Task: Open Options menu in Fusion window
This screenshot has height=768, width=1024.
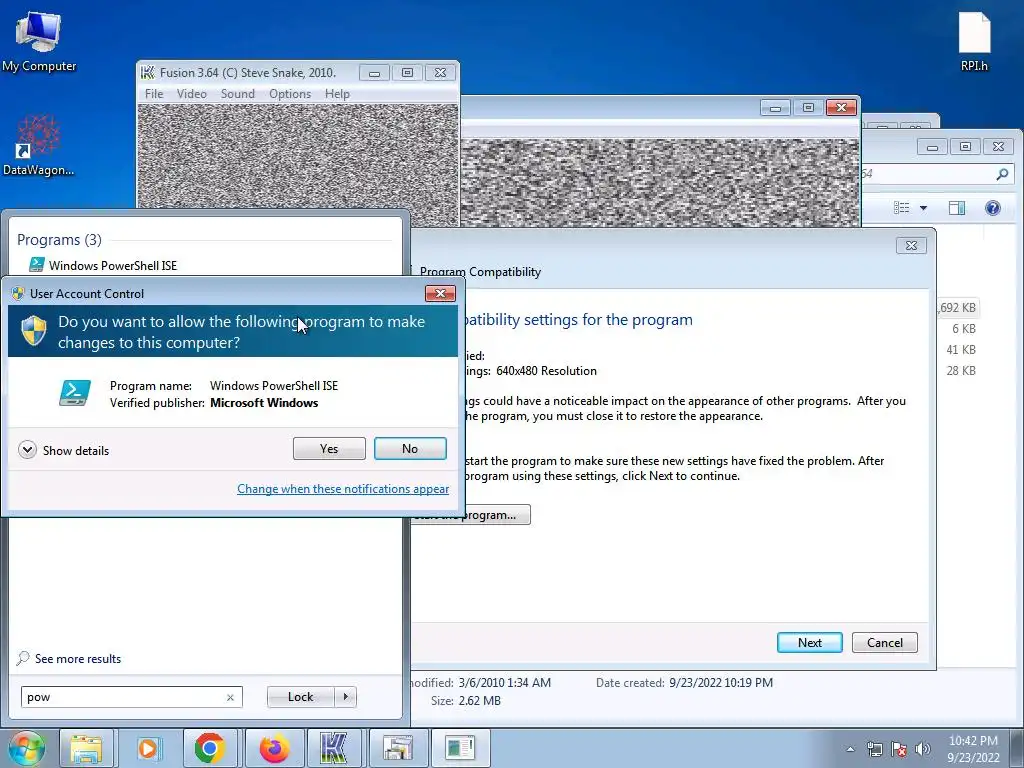Action: click(x=290, y=93)
